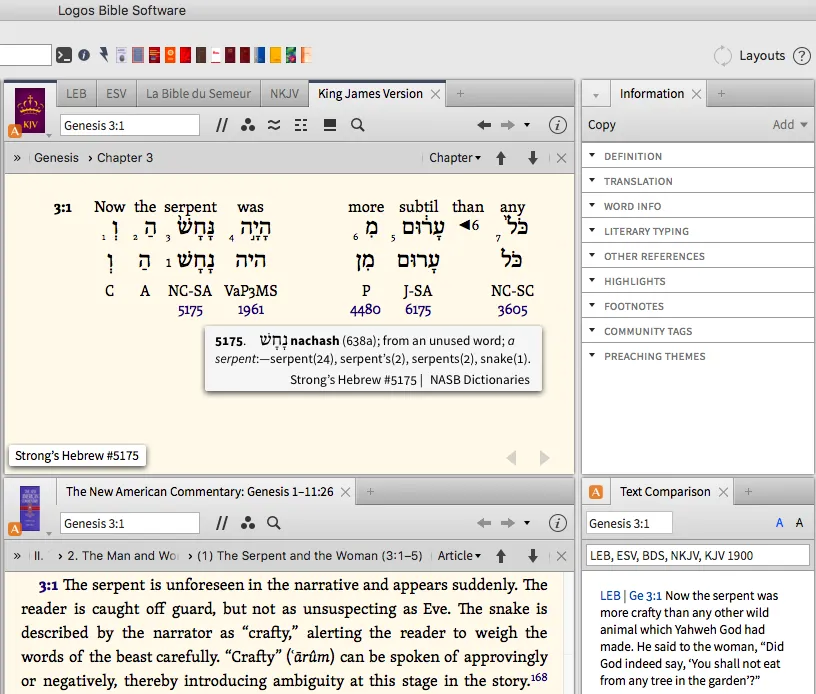Search inside the New American Commentary
The height and width of the screenshot is (694, 816).
[274, 523]
